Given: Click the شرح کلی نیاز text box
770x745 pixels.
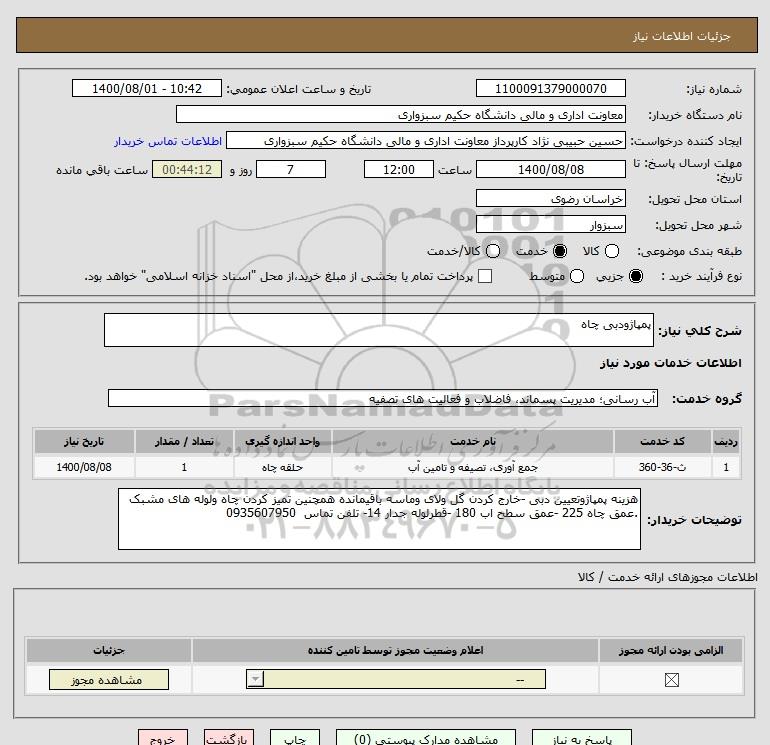Looking at the screenshot, I should click(379, 330).
